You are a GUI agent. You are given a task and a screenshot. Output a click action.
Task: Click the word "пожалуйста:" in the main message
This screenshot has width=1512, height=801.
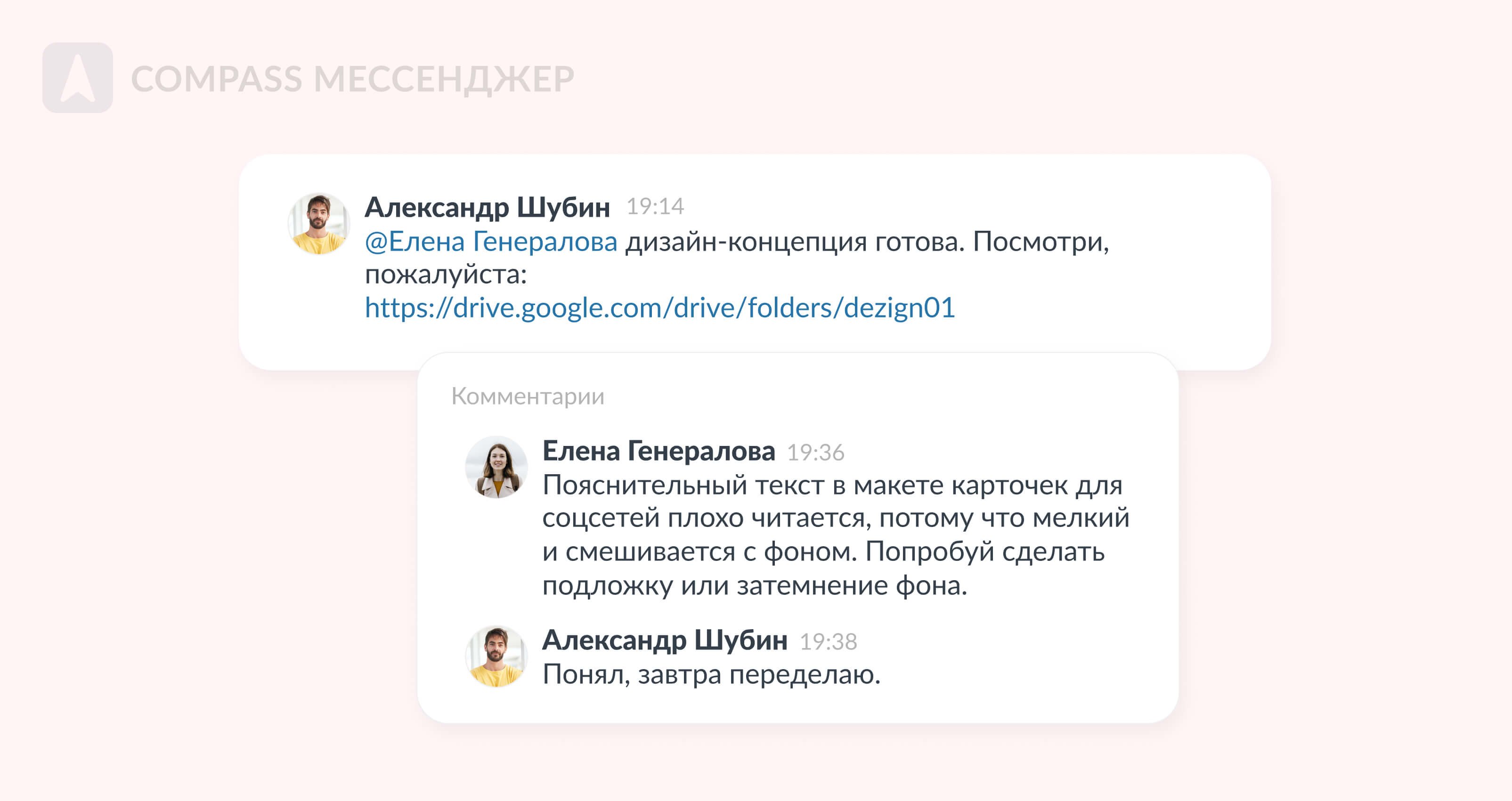(446, 275)
